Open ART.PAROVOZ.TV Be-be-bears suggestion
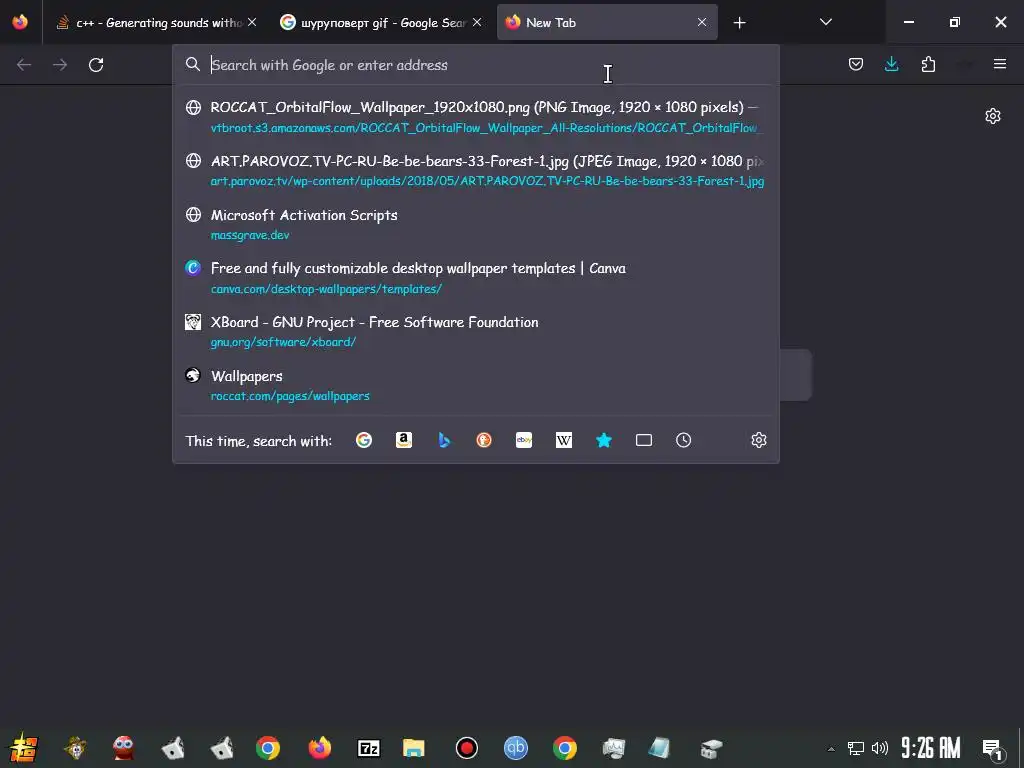The image size is (1024, 768). click(x=475, y=170)
